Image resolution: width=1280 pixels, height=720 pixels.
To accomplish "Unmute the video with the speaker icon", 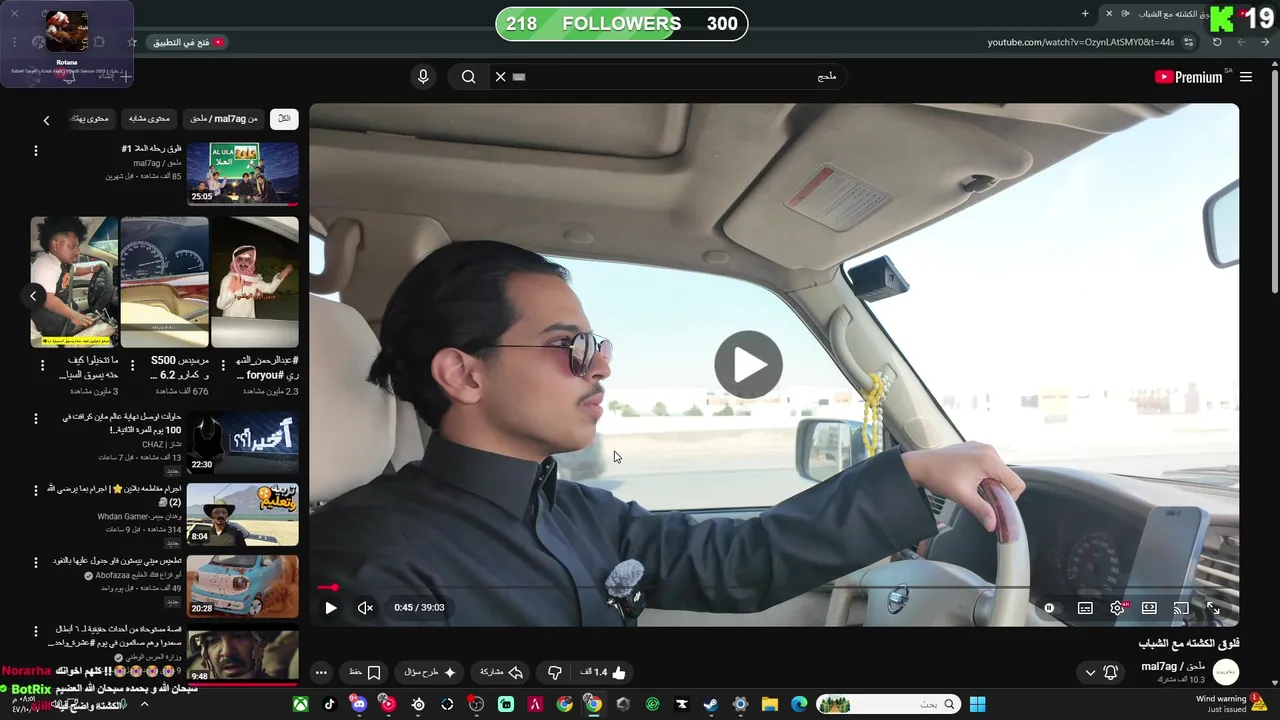I will pyautogui.click(x=366, y=607).
